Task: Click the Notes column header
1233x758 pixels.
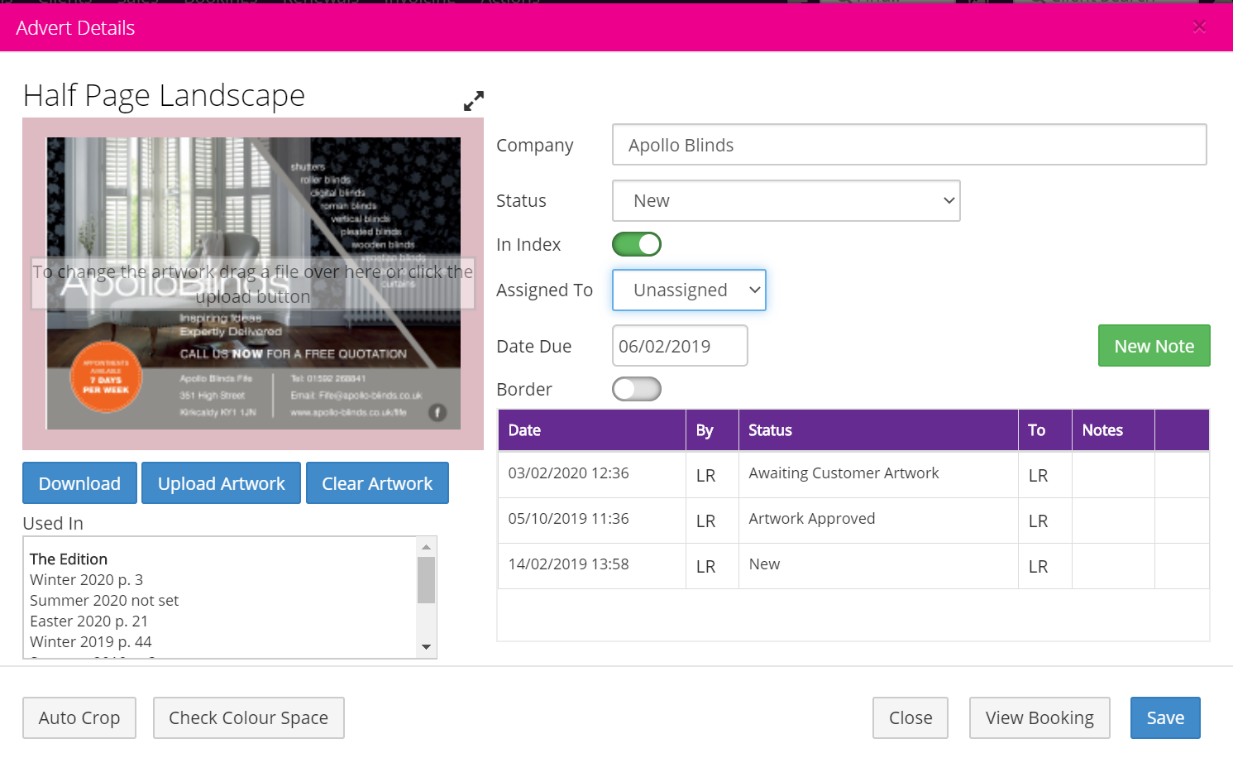Action: click(x=1113, y=430)
